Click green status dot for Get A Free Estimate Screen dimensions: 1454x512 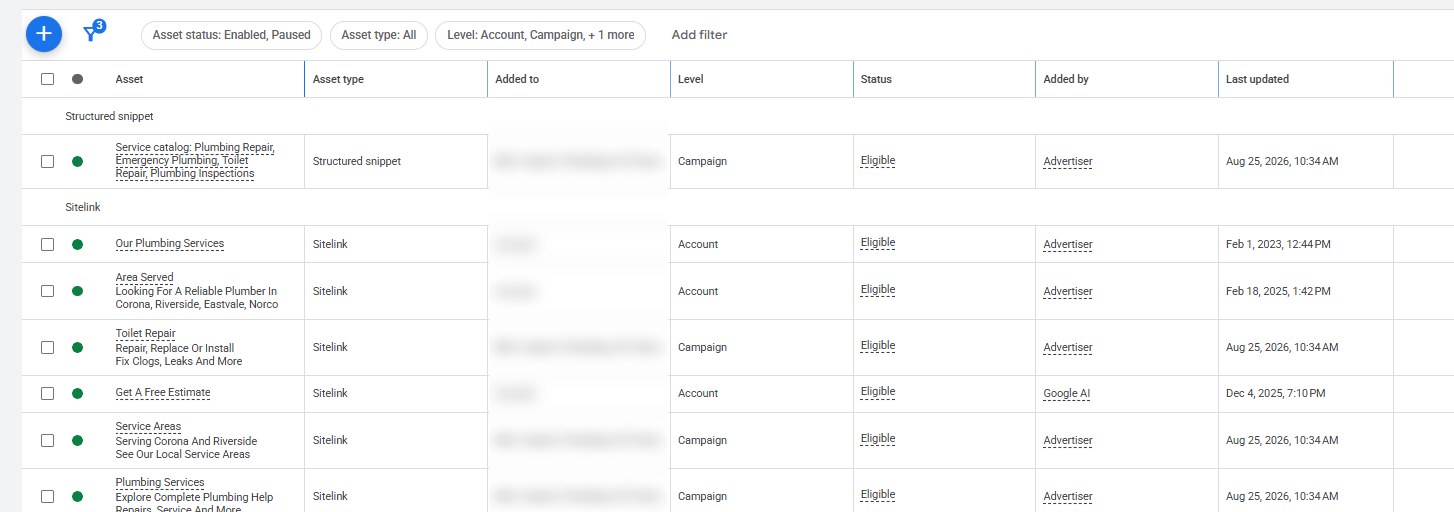pyautogui.click(x=77, y=393)
